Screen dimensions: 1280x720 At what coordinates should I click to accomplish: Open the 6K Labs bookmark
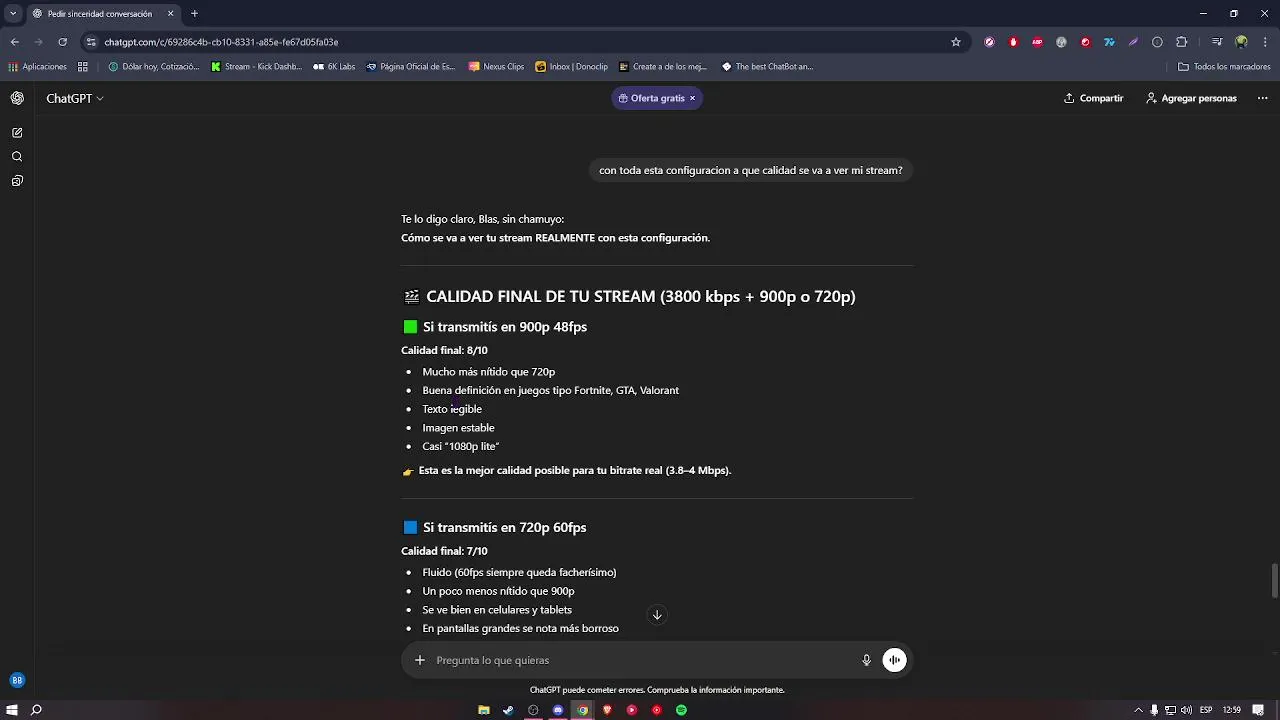tap(334, 67)
